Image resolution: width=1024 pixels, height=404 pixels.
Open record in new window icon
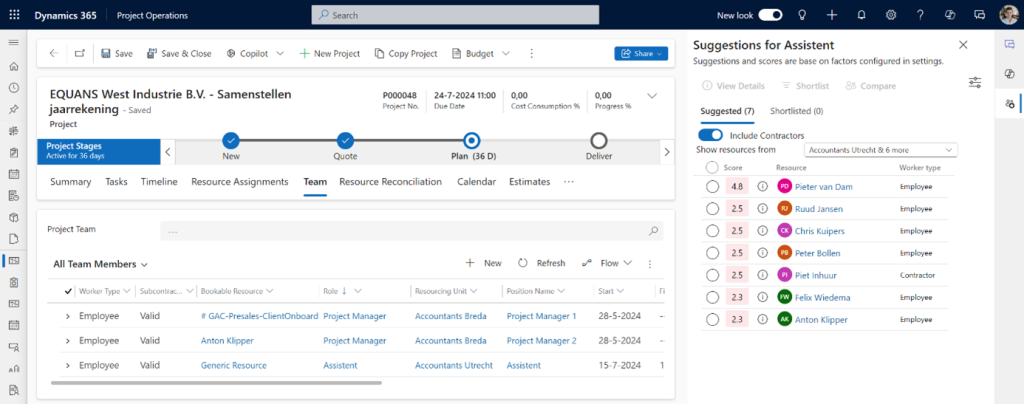click(80, 54)
